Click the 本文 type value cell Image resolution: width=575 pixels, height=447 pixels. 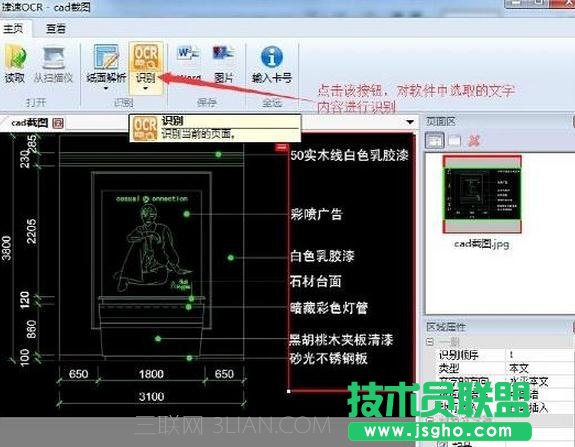click(541, 368)
